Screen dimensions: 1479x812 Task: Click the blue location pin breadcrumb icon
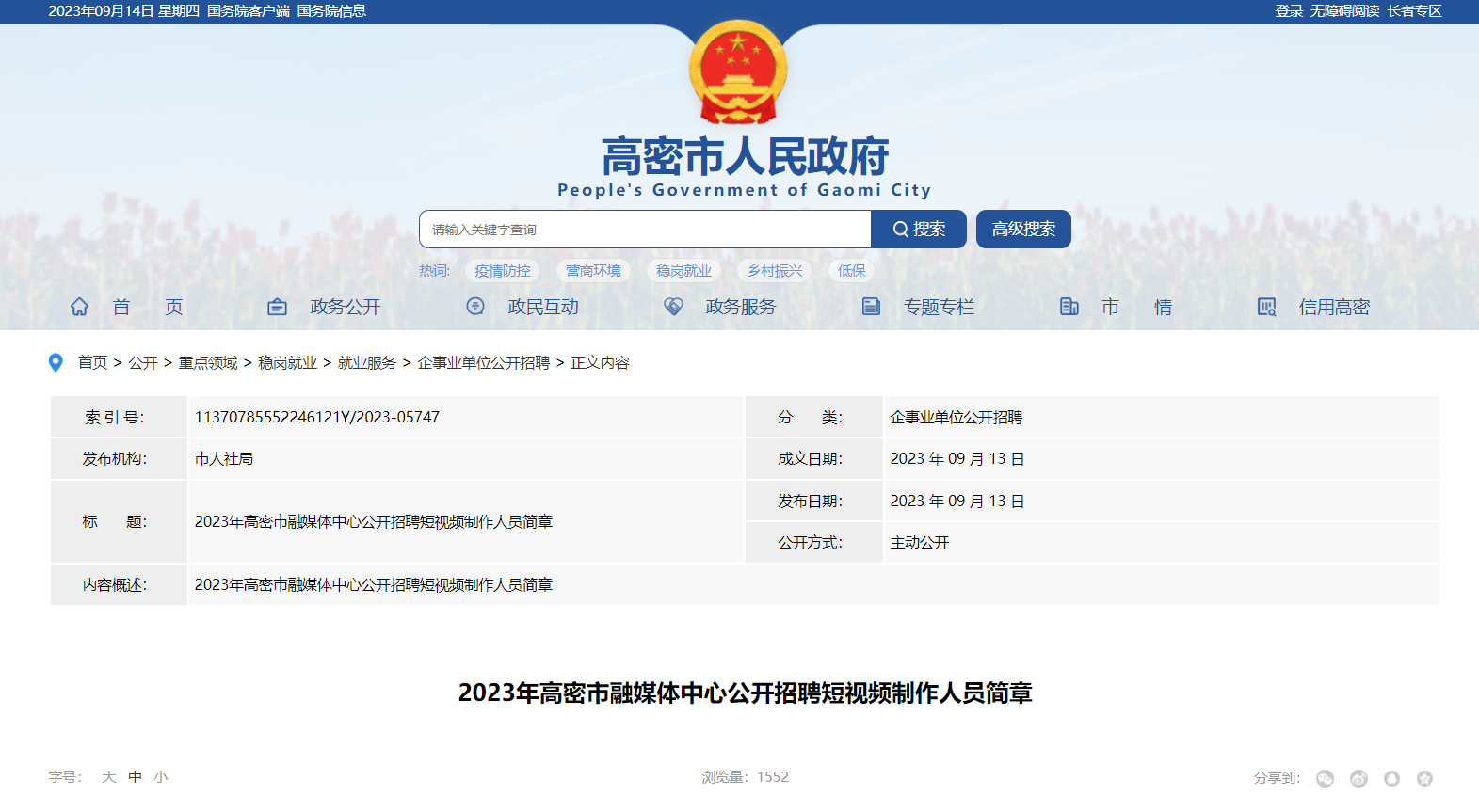coord(56,363)
